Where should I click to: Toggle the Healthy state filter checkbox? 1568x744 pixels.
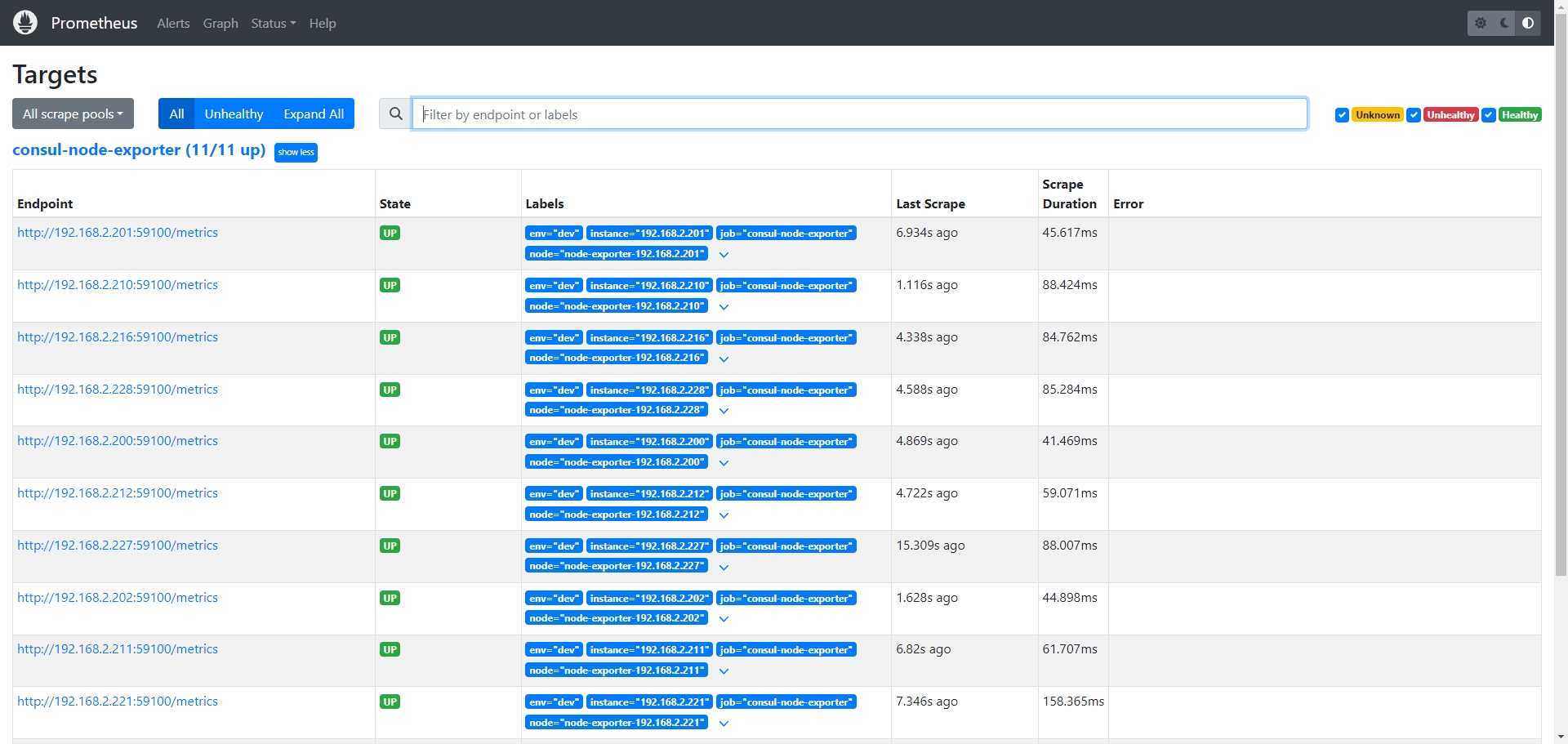tap(1489, 115)
